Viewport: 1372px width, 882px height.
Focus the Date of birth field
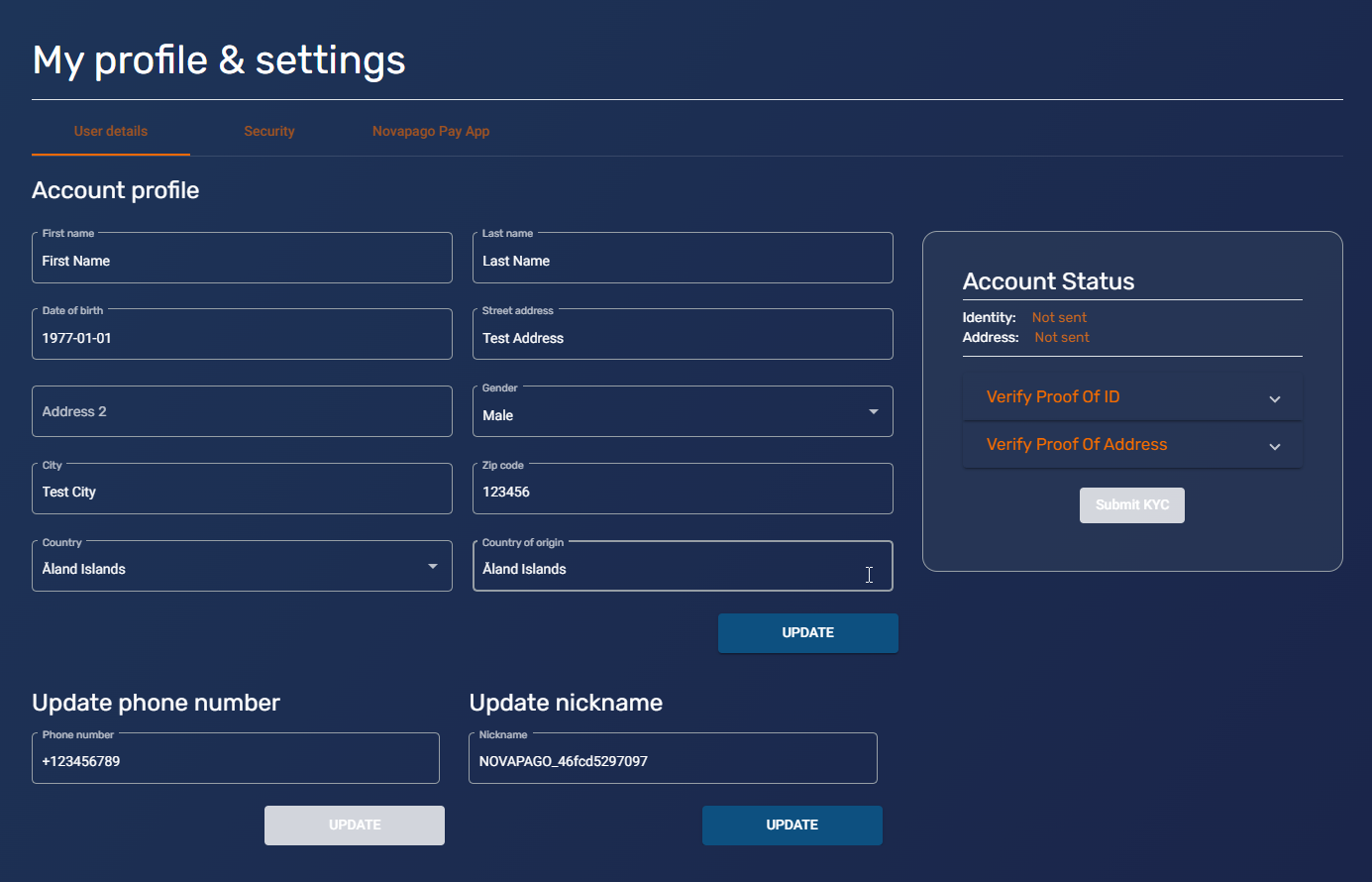pos(242,337)
